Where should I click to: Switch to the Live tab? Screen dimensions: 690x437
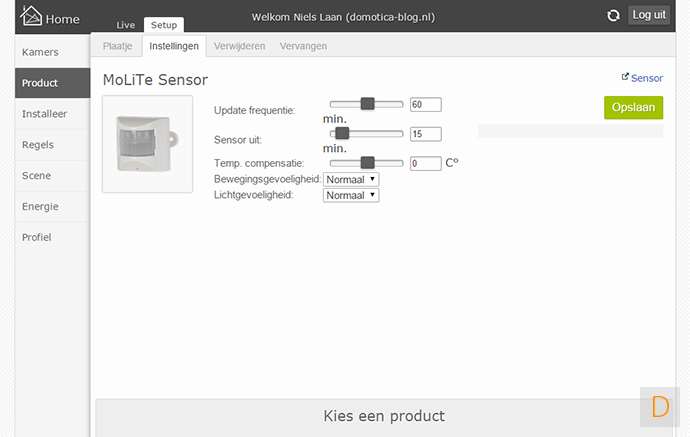coord(125,25)
